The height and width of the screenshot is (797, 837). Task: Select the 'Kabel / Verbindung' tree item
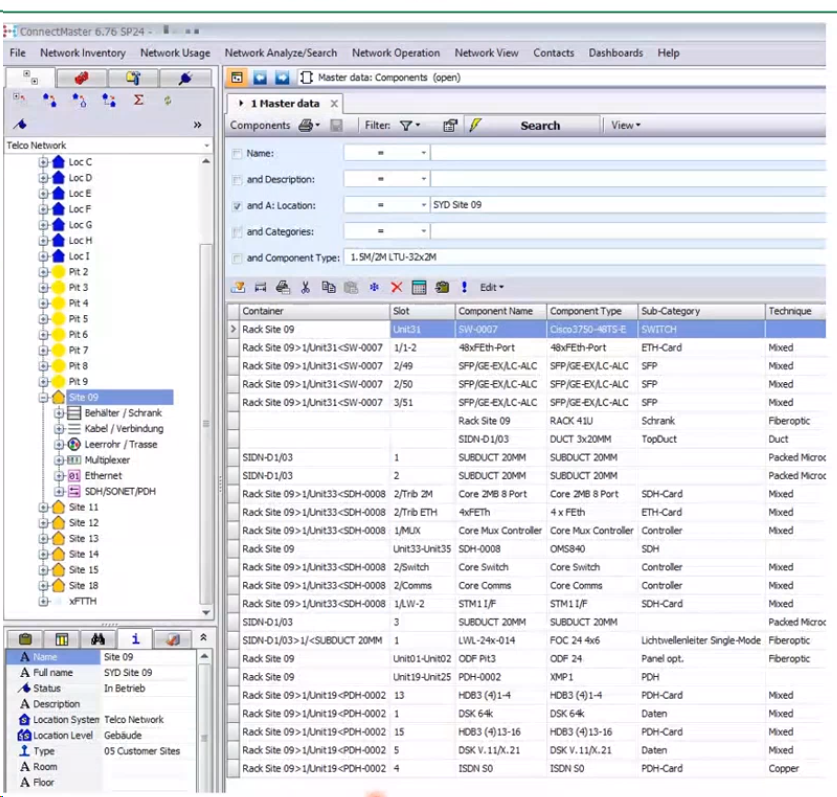(124, 429)
